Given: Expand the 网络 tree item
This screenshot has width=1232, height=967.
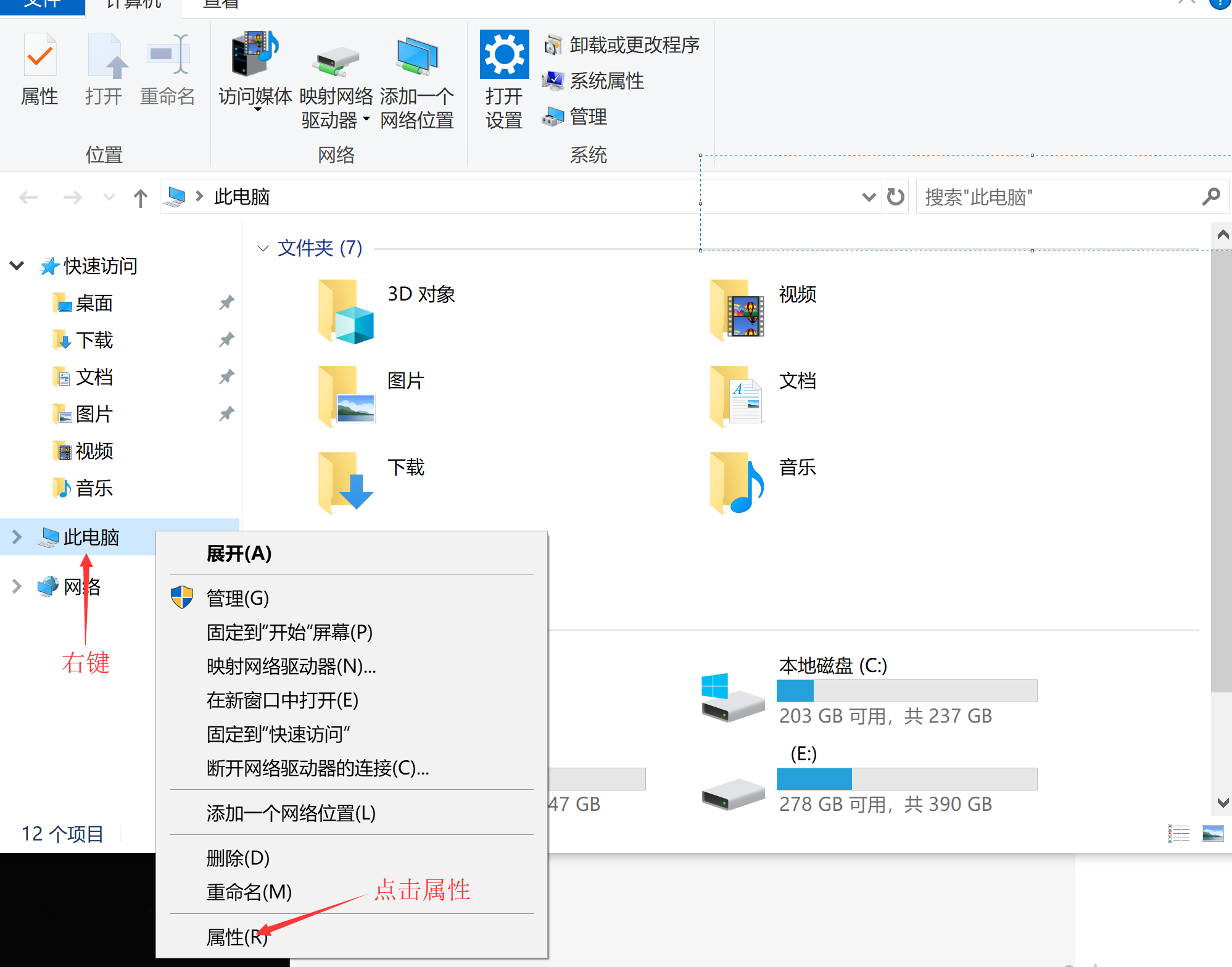Looking at the screenshot, I should [17, 586].
